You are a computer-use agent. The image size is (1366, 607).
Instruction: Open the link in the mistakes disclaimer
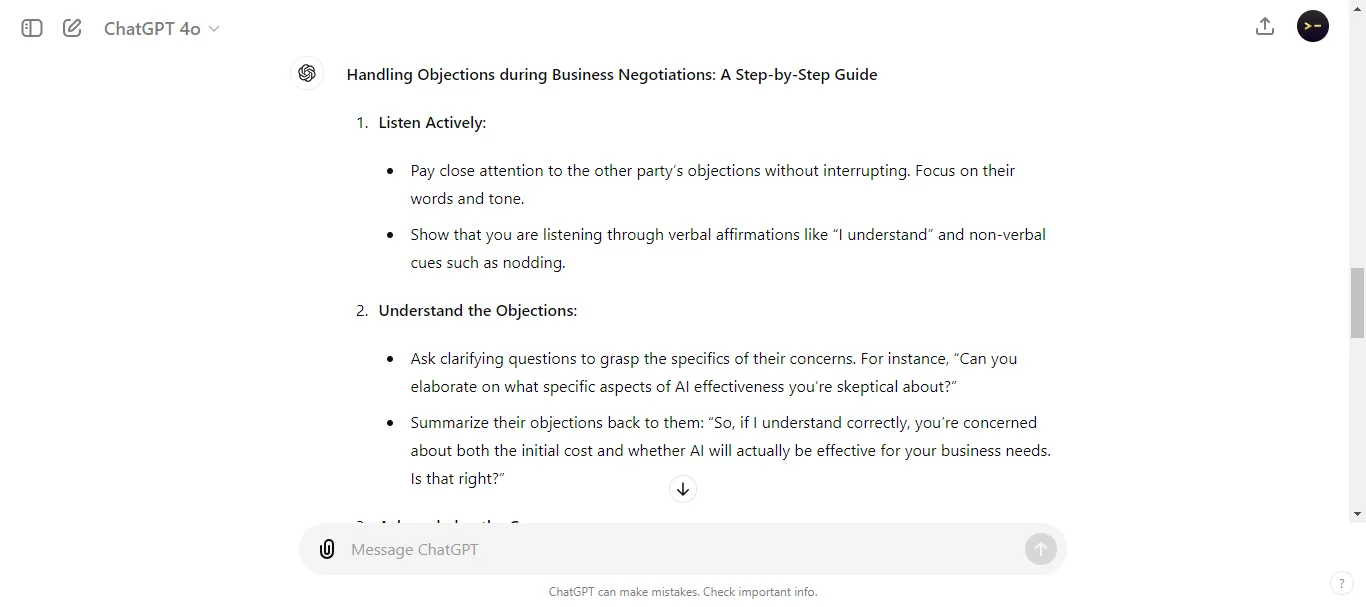[759, 591]
